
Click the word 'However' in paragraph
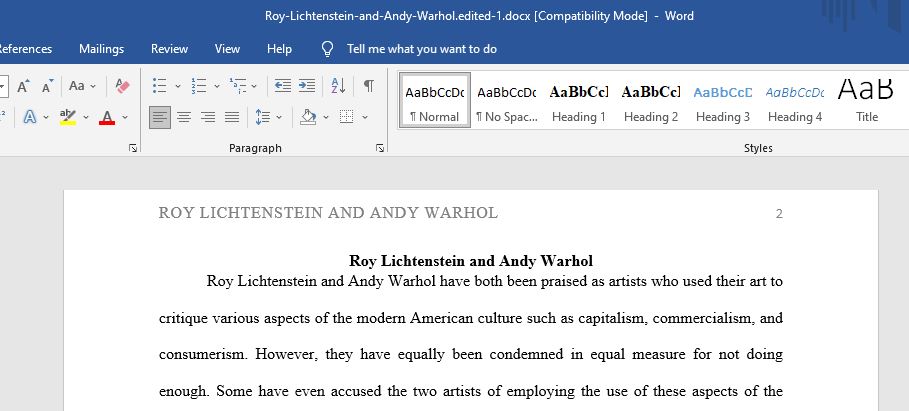pyautogui.click(x=286, y=354)
